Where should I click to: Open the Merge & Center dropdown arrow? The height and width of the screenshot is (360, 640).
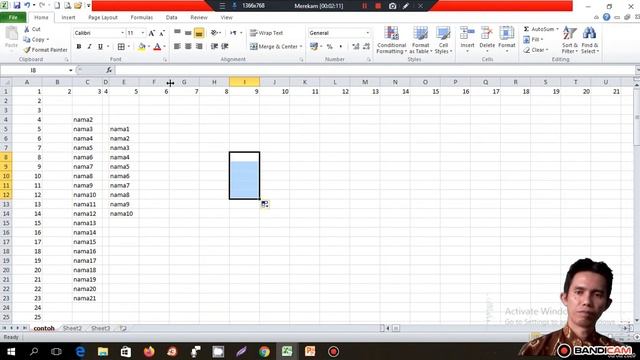pos(301,47)
